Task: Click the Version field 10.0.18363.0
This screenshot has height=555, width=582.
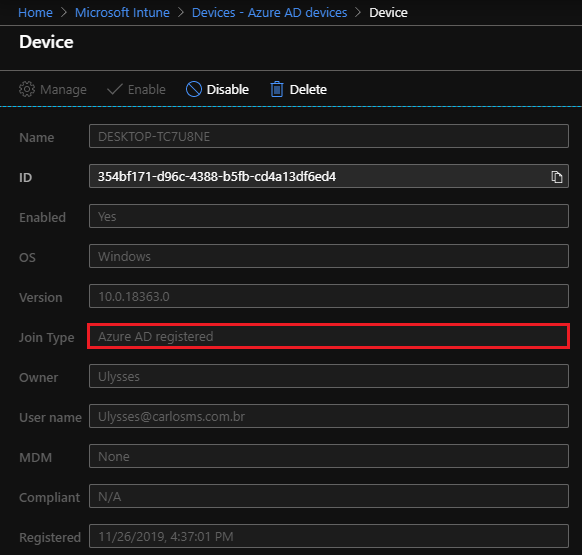Action: click(329, 296)
